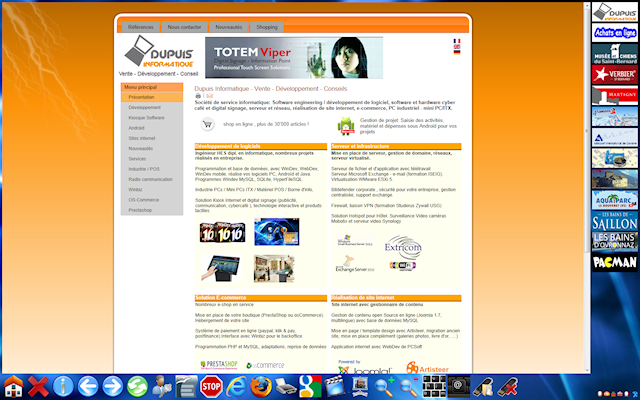Launch the Firefox icon
Viewport: 640px width, 400px height.
click(260, 386)
